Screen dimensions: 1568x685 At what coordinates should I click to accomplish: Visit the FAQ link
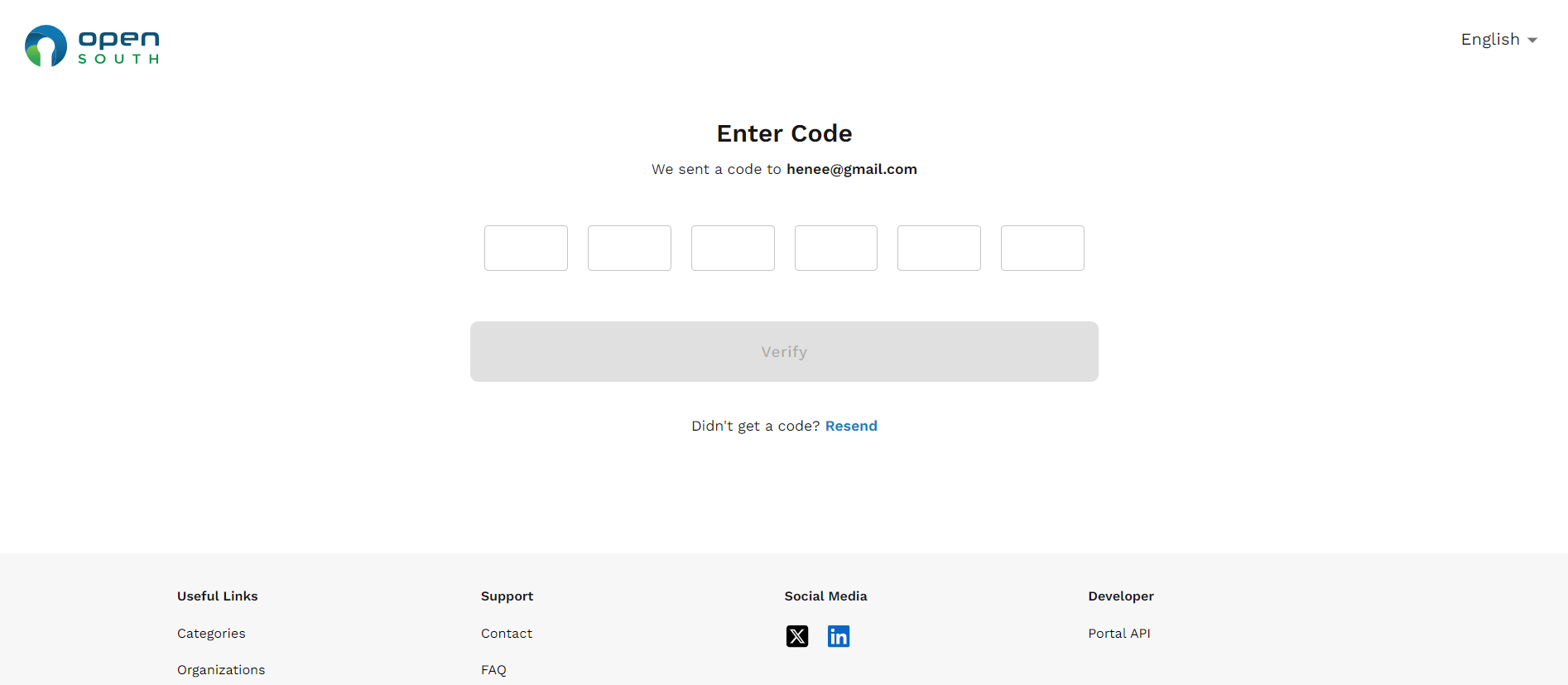point(493,670)
